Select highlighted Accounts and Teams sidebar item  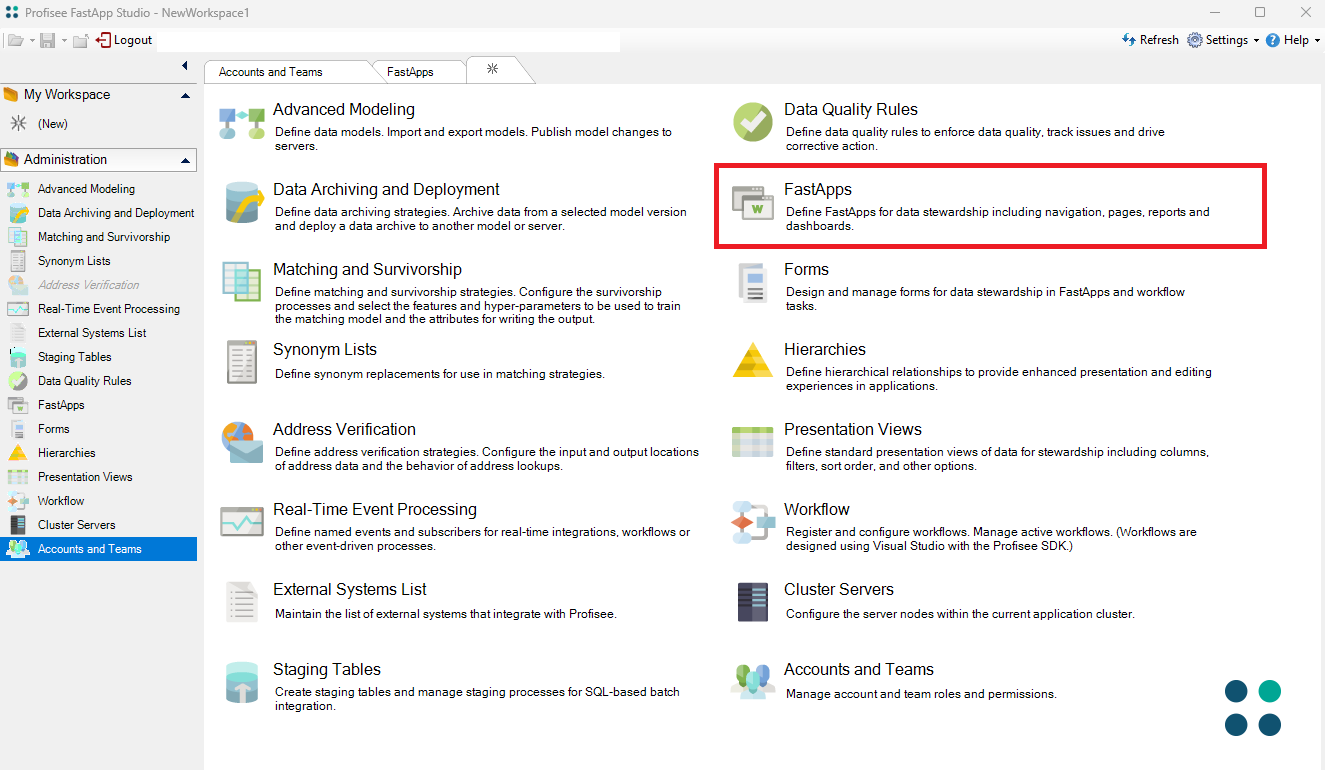(98, 549)
